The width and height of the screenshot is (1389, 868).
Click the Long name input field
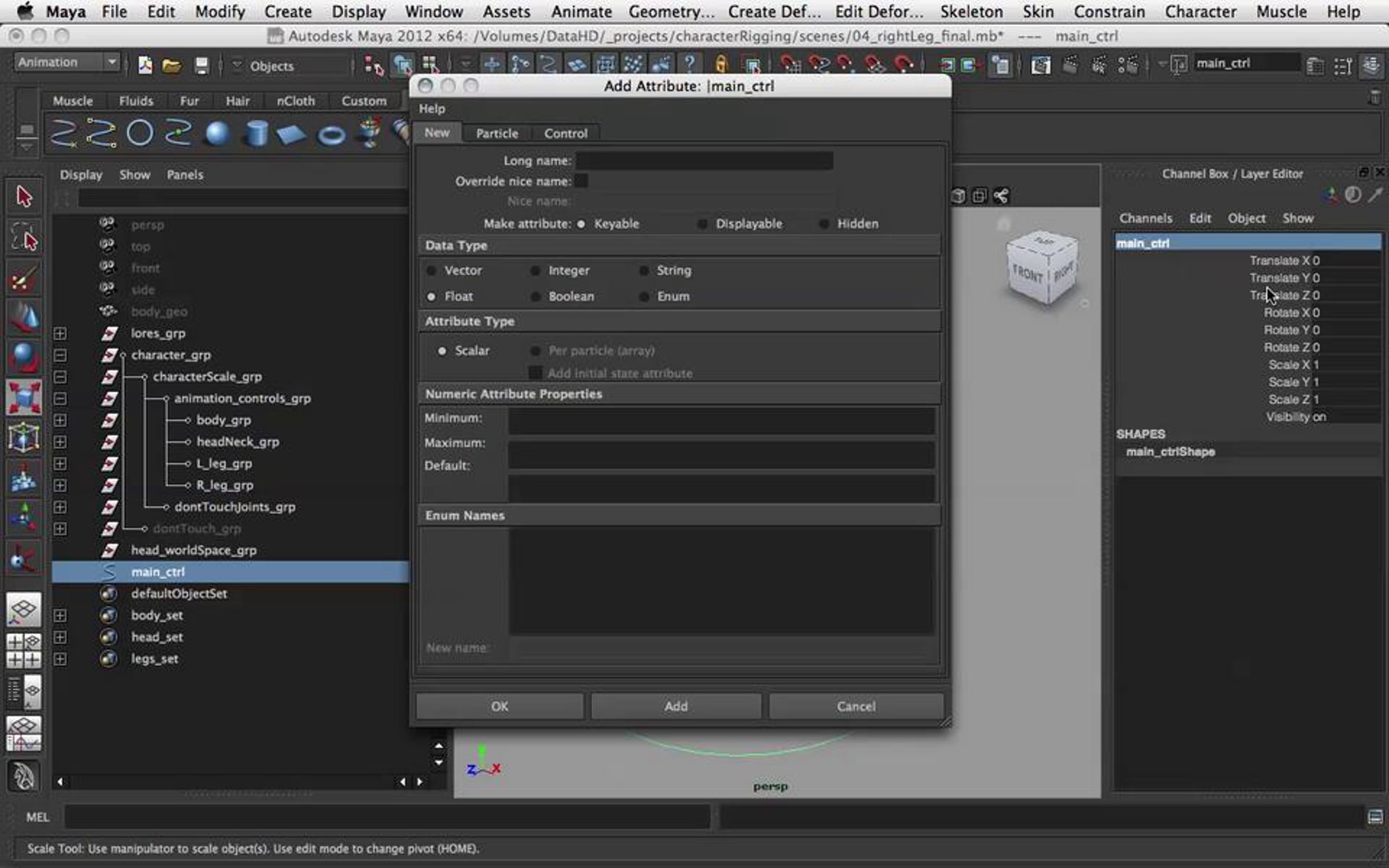pyautogui.click(x=704, y=161)
